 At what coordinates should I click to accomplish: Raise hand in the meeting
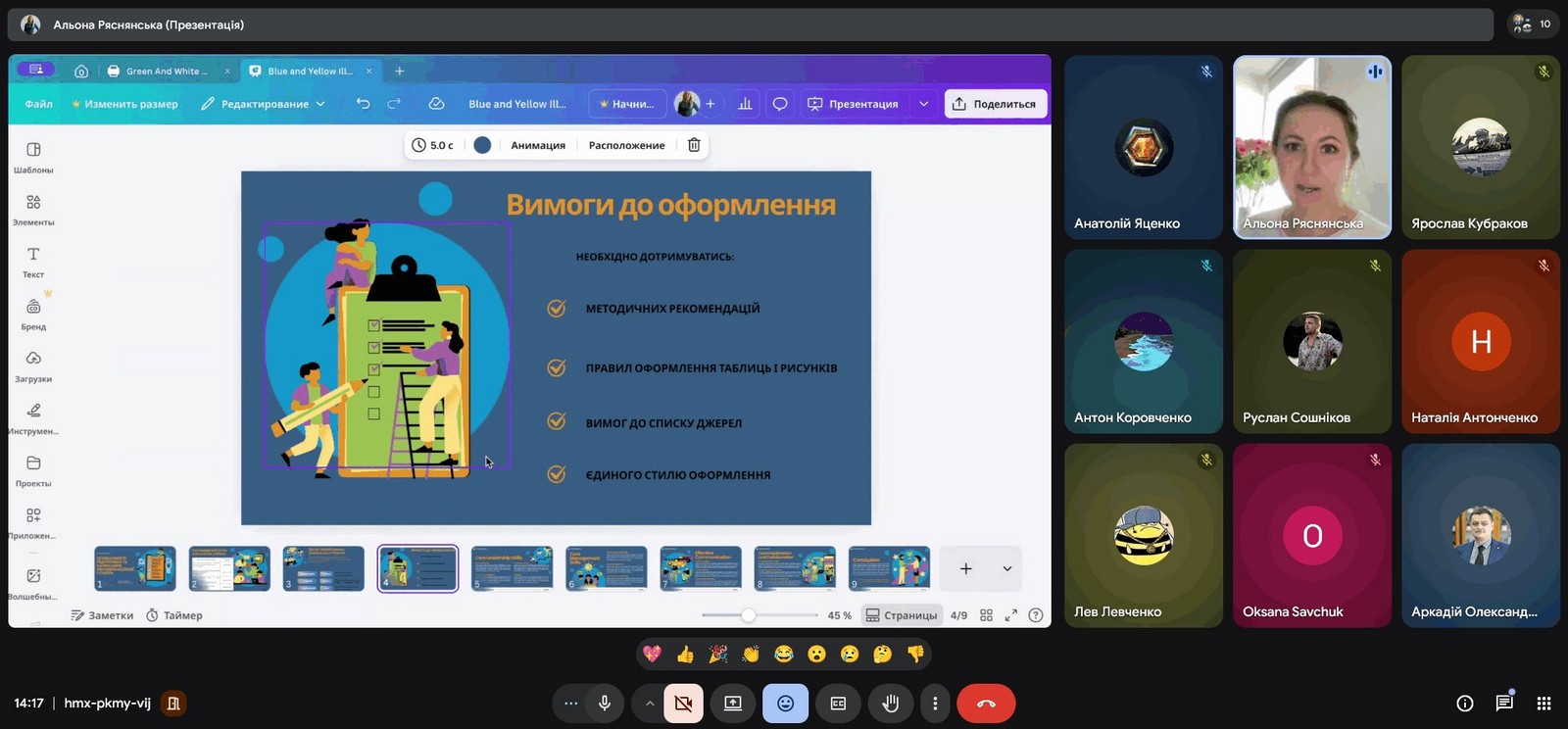890,704
